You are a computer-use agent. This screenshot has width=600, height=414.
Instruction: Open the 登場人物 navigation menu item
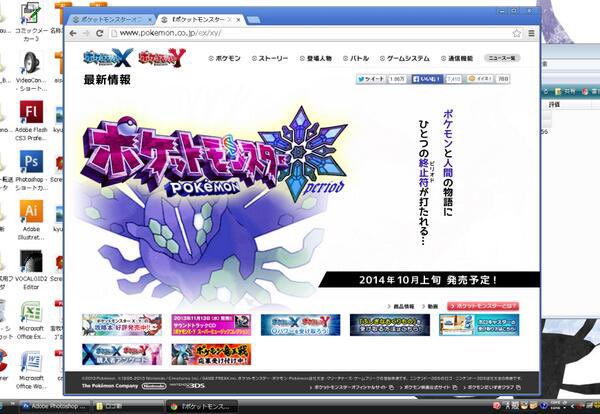click(x=316, y=59)
